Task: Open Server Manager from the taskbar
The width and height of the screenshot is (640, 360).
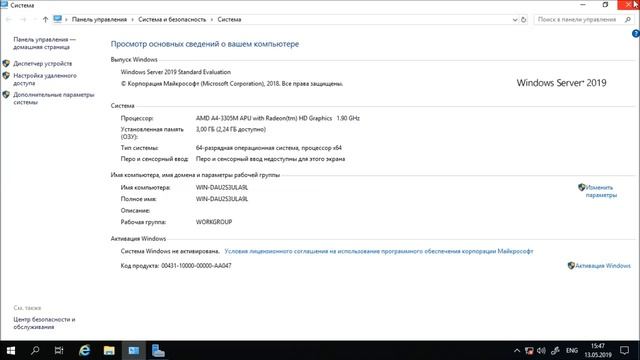Action: coord(158,351)
